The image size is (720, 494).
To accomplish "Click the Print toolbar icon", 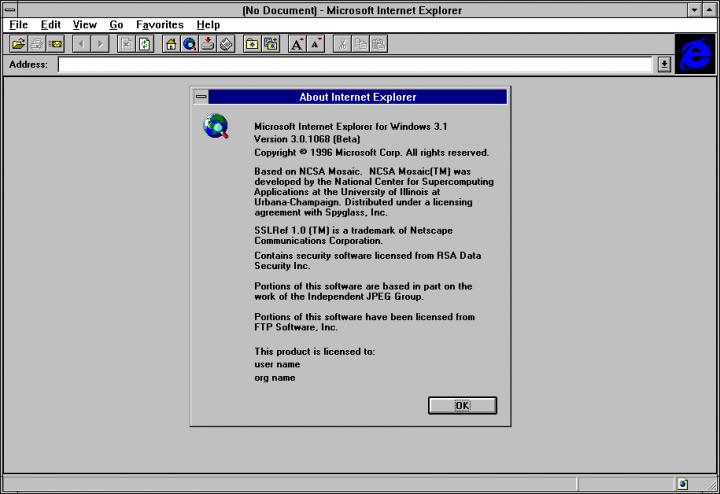I will tap(37, 44).
